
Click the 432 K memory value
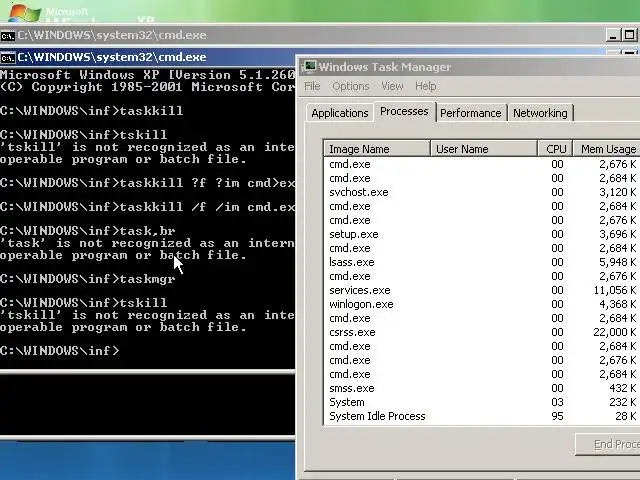click(622, 388)
